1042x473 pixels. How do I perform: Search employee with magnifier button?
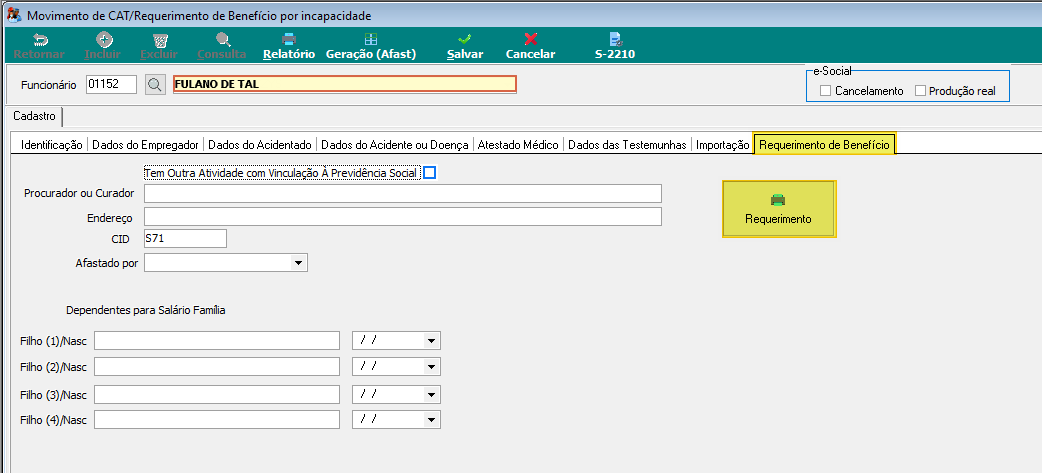tap(155, 84)
